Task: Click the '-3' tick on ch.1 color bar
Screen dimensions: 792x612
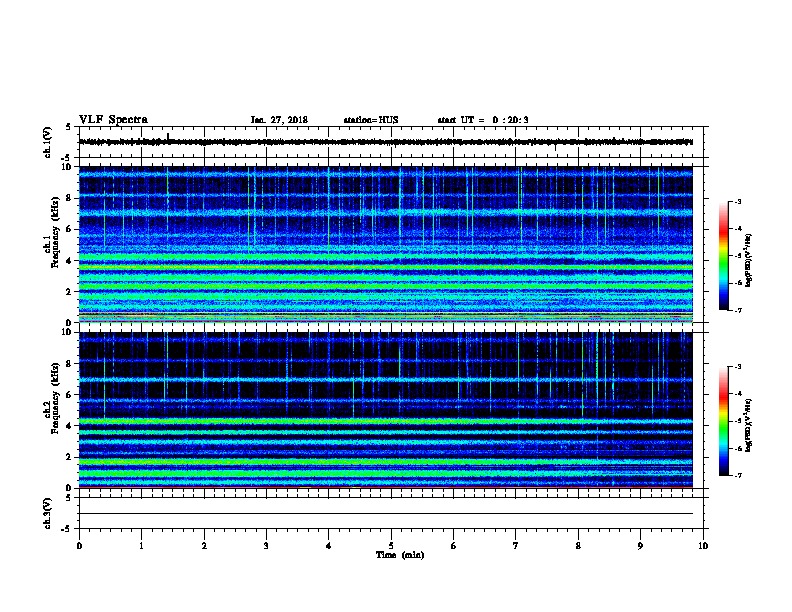Action: pyautogui.click(x=737, y=201)
